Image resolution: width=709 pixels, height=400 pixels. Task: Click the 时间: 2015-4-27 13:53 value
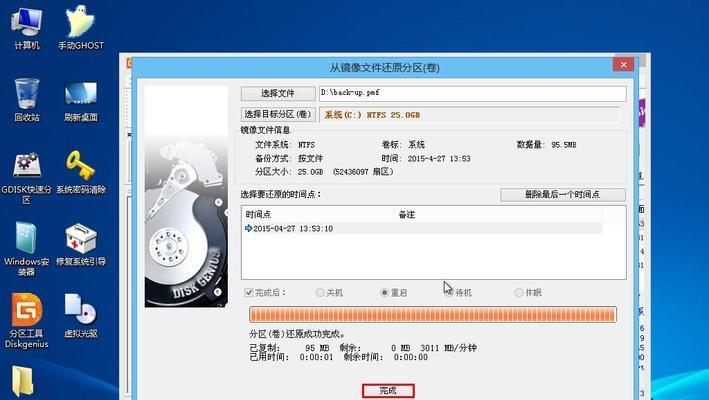[426, 159]
